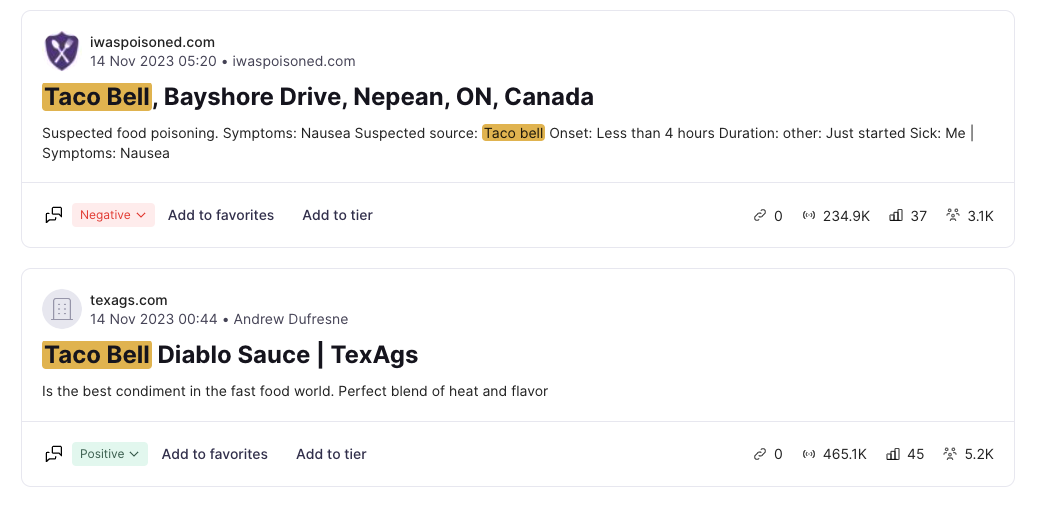Click the texags.com building avatar icon
The height and width of the screenshot is (506, 1038).
[62, 309]
